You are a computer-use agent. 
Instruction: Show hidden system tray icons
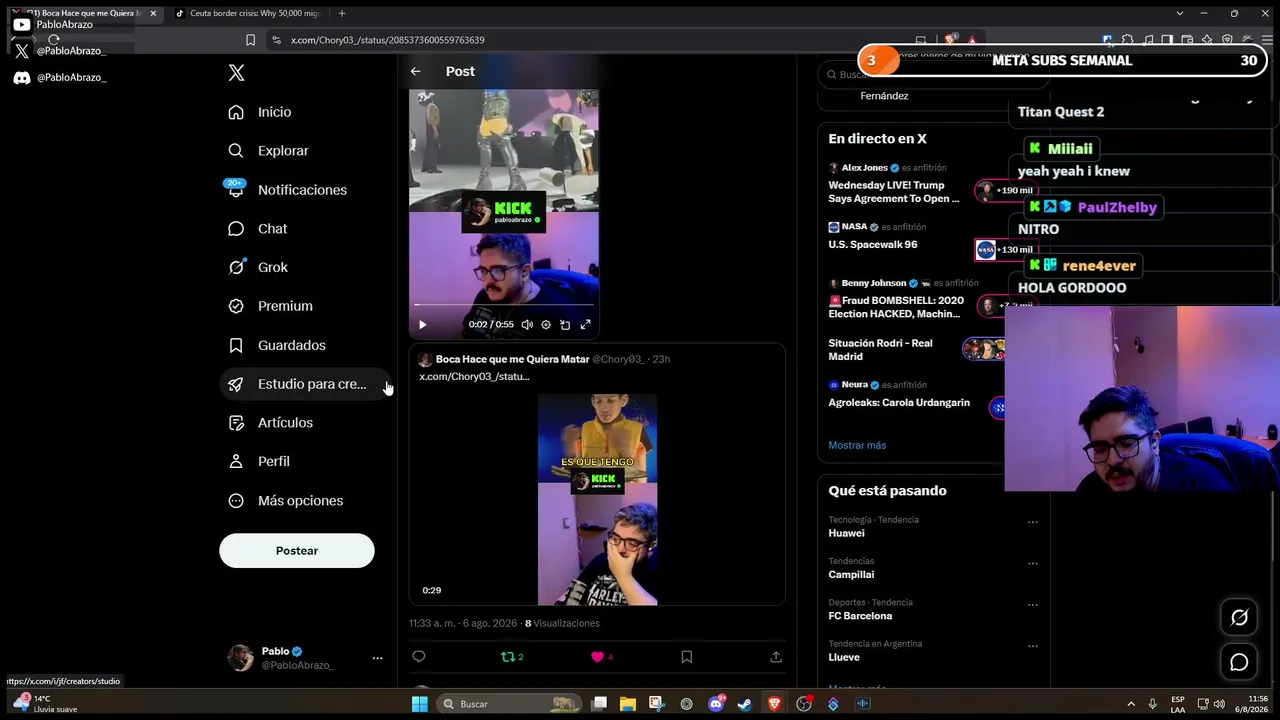tap(1131, 704)
